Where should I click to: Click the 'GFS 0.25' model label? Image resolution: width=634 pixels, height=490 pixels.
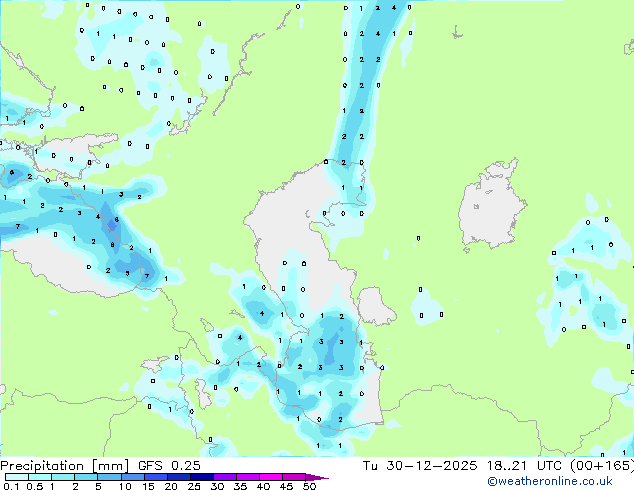coord(169,466)
